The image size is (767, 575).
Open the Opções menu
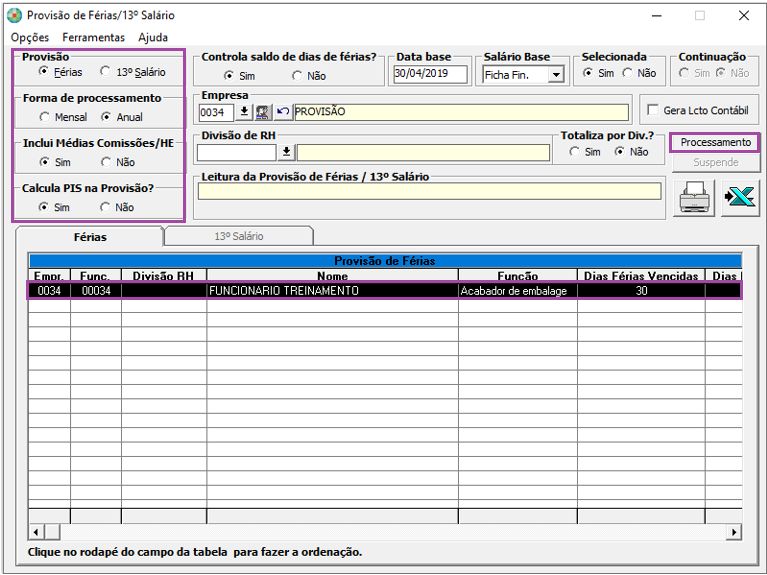click(30, 37)
